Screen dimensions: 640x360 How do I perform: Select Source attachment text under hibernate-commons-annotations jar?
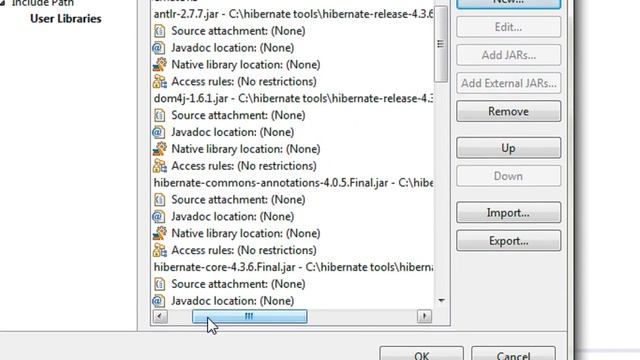(x=238, y=200)
